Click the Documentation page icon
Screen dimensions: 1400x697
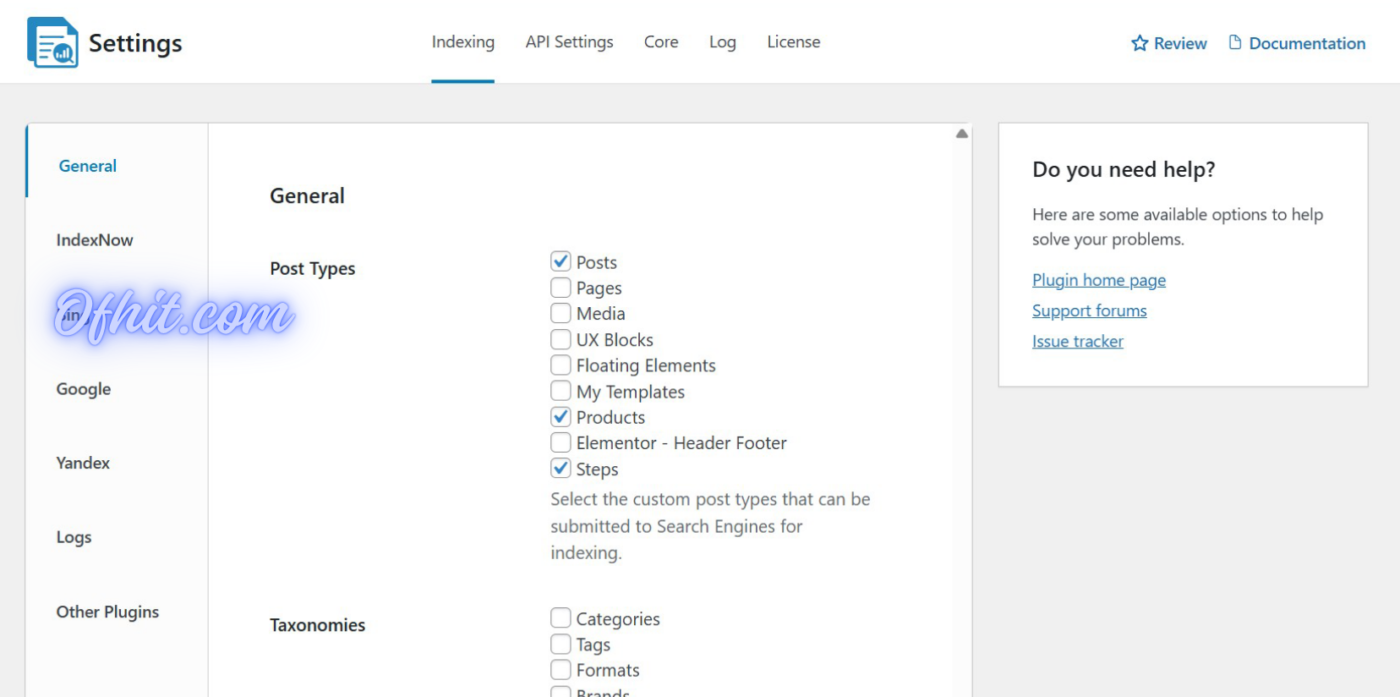(1235, 43)
